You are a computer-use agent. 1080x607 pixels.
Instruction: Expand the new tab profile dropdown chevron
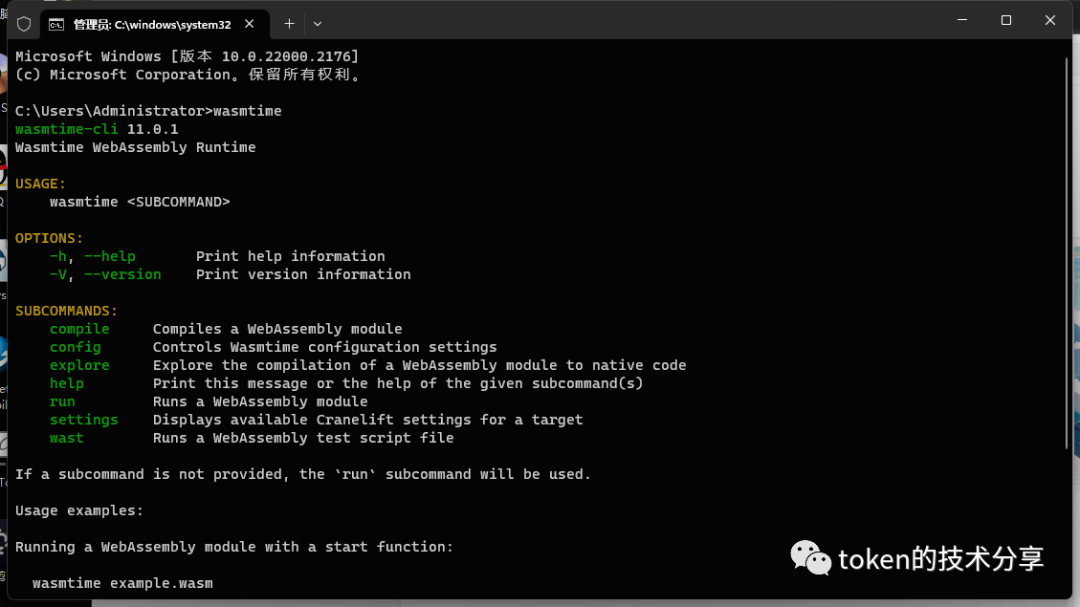(x=318, y=24)
